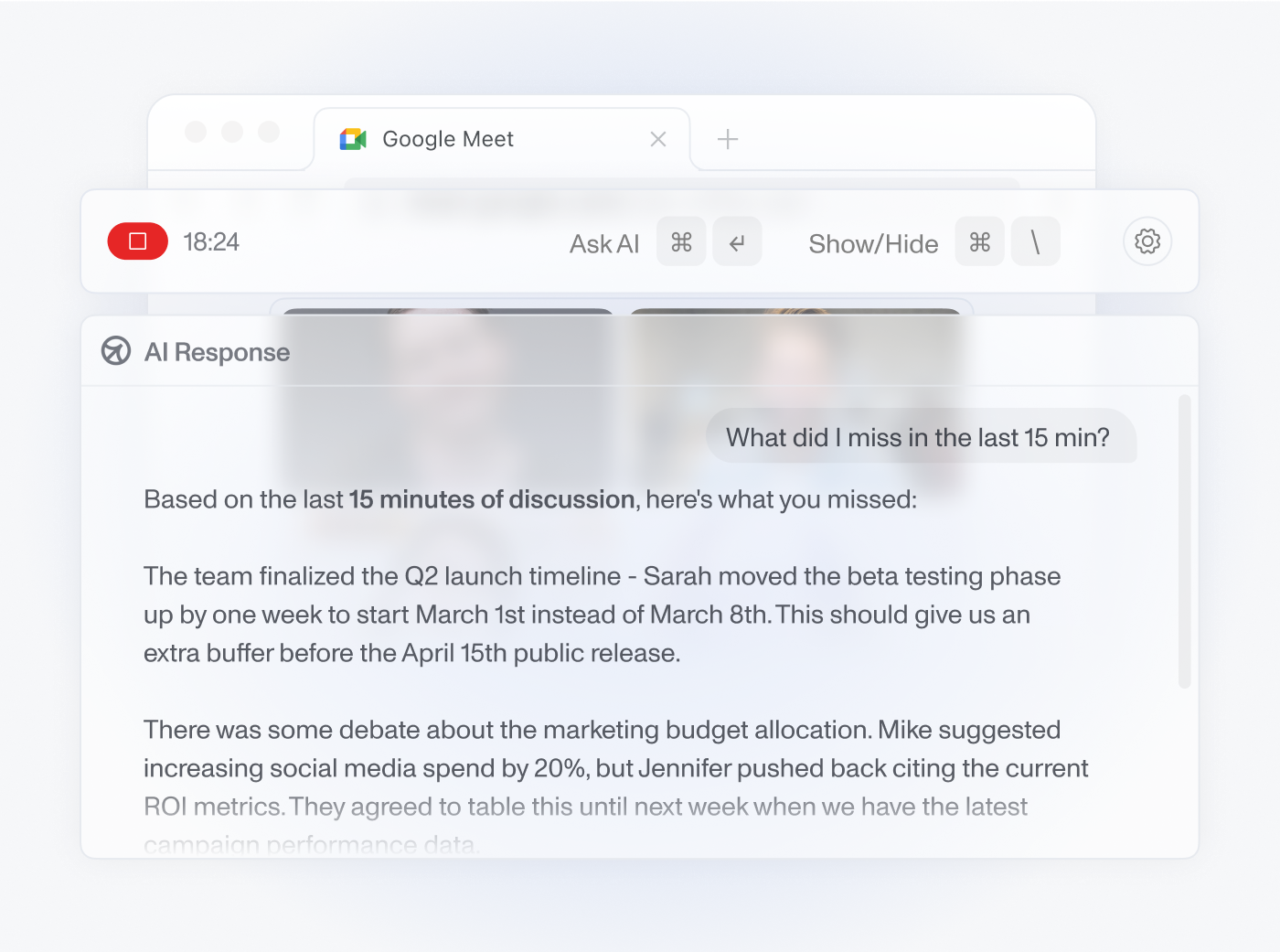Click the AI Response panel header

click(217, 351)
